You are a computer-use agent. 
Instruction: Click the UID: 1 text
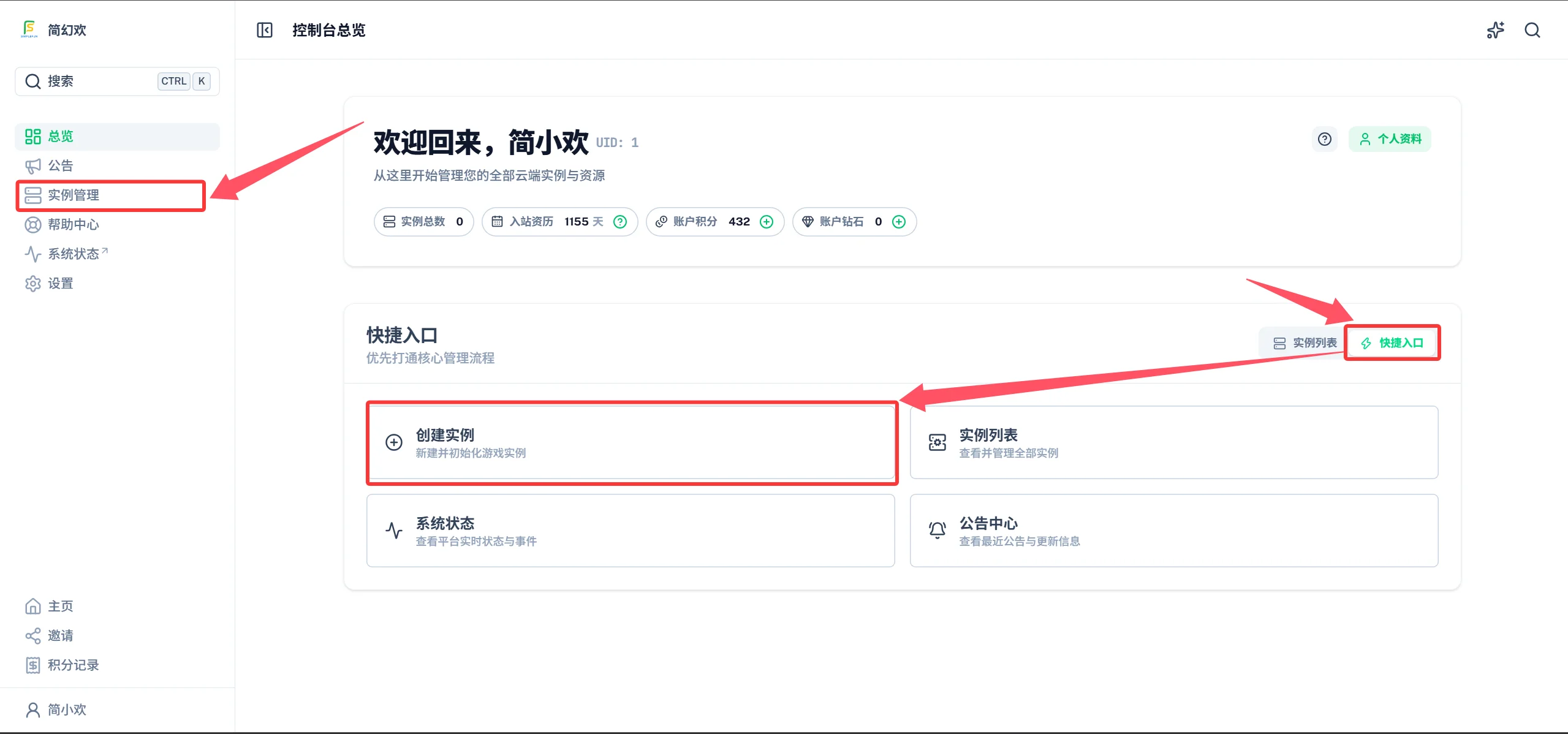tap(617, 143)
